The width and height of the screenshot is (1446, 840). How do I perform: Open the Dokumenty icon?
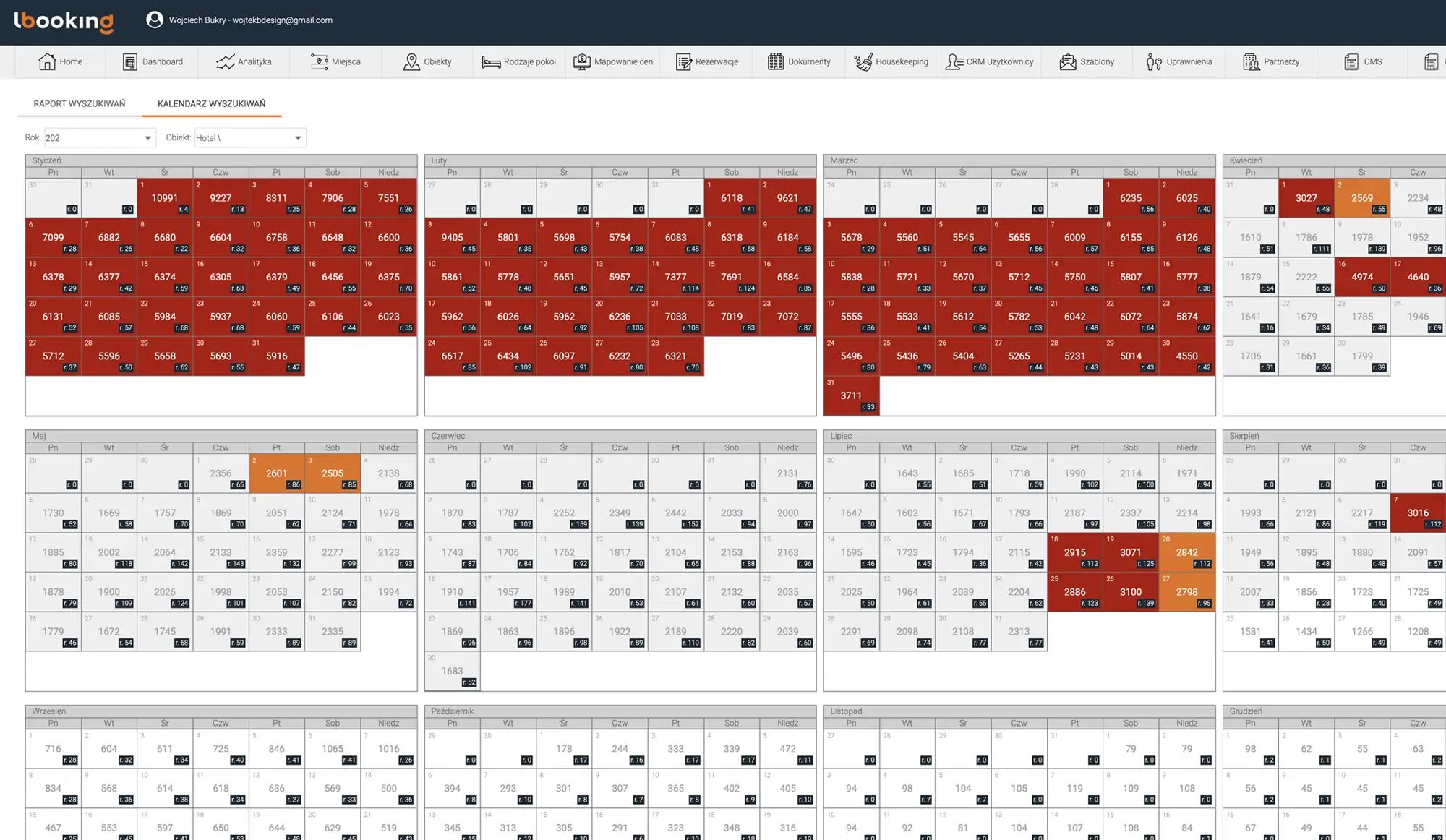click(775, 61)
